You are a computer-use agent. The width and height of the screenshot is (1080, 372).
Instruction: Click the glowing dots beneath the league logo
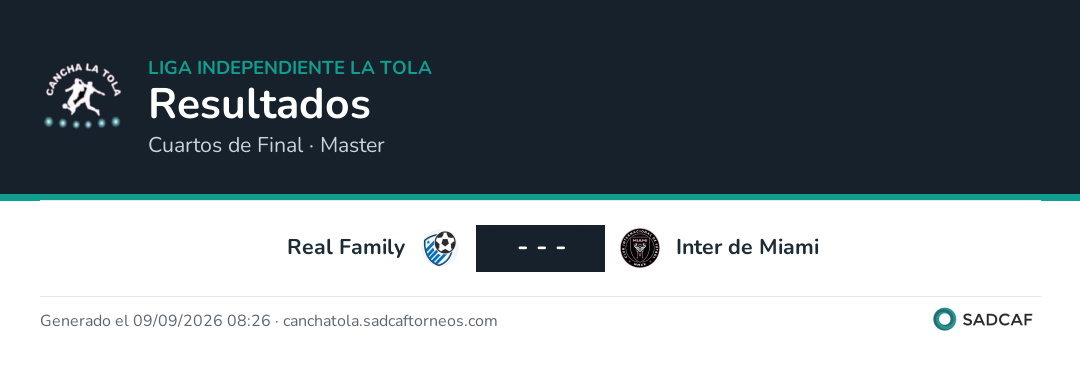pos(83,122)
